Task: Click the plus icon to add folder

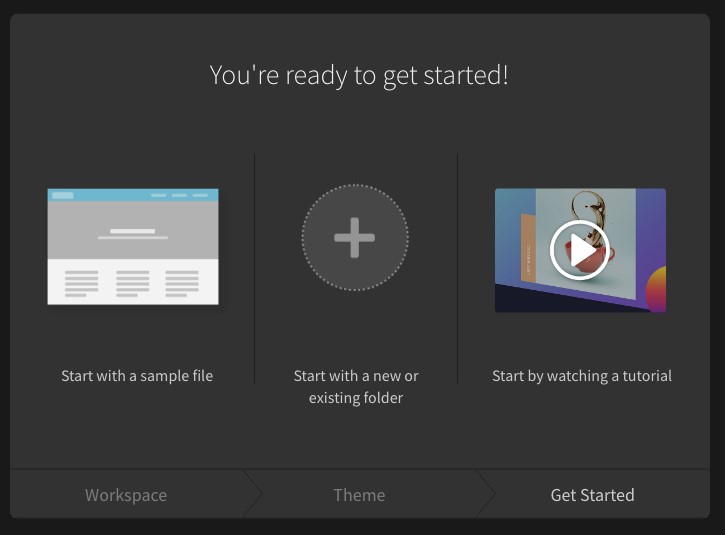Action: 355,238
